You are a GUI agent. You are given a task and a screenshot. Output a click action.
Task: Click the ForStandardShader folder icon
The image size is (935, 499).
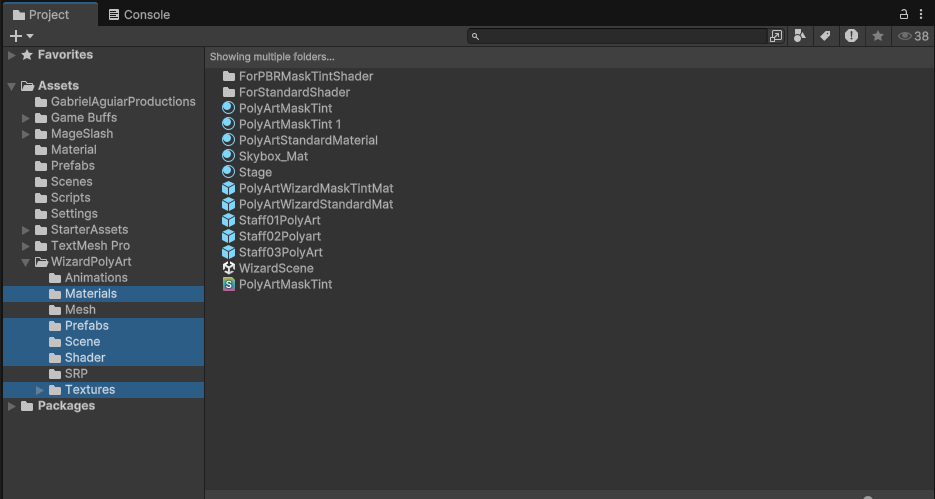pyautogui.click(x=228, y=92)
